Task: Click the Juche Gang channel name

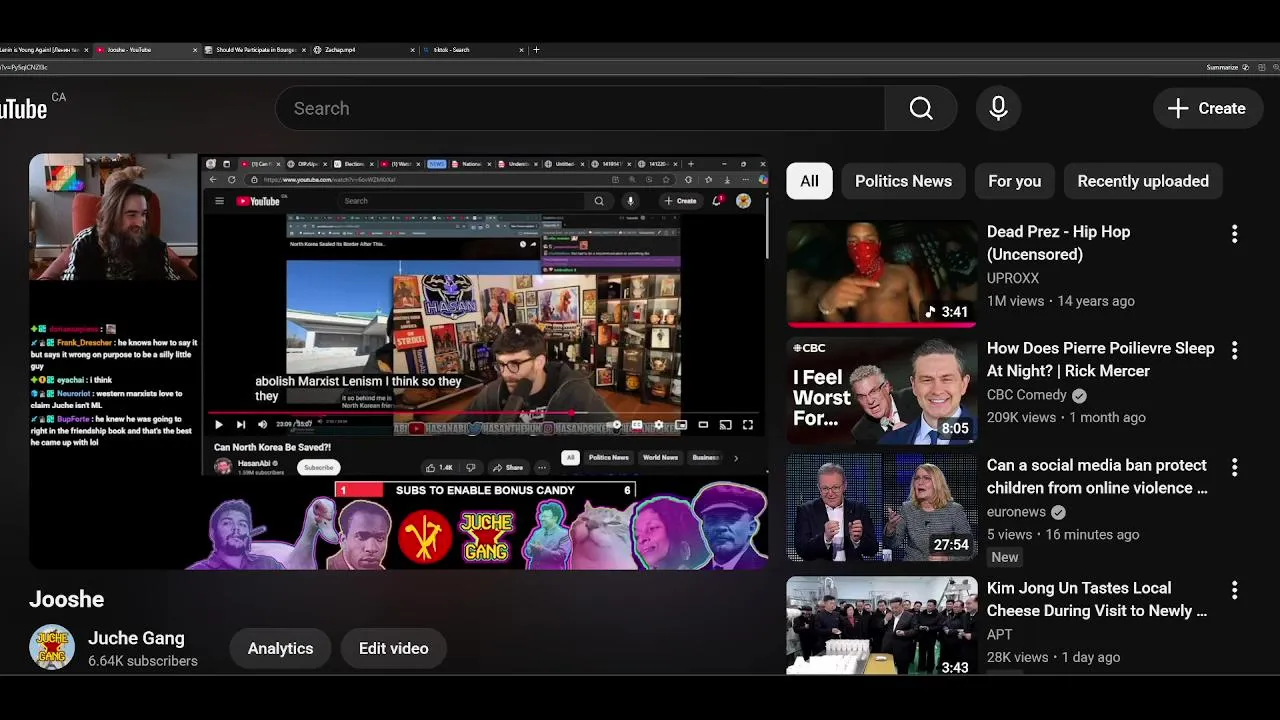Action: (x=136, y=638)
